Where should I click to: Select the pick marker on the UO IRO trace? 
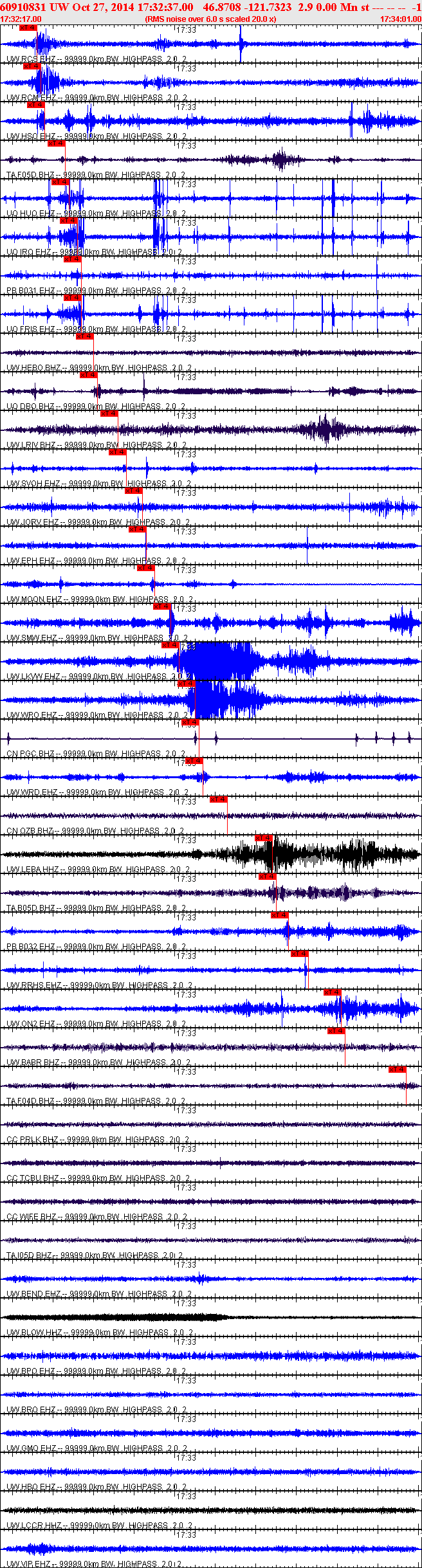[x=69, y=221]
